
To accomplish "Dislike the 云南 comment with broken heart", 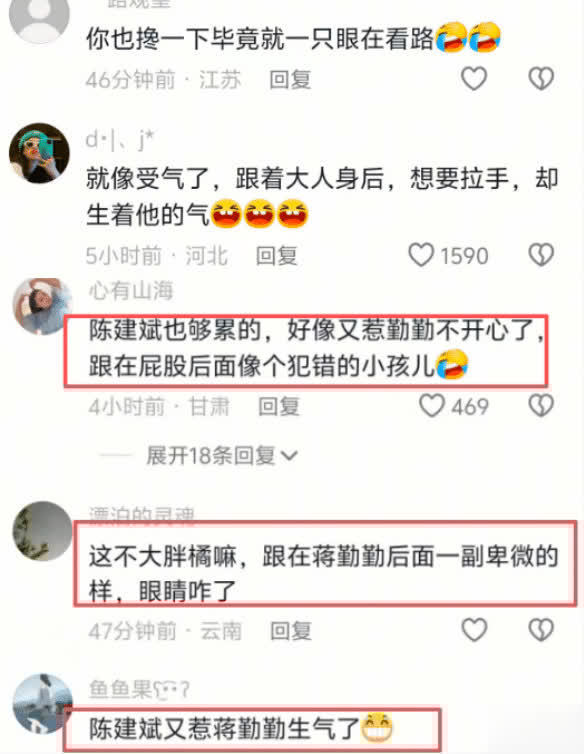I will (541, 629).
